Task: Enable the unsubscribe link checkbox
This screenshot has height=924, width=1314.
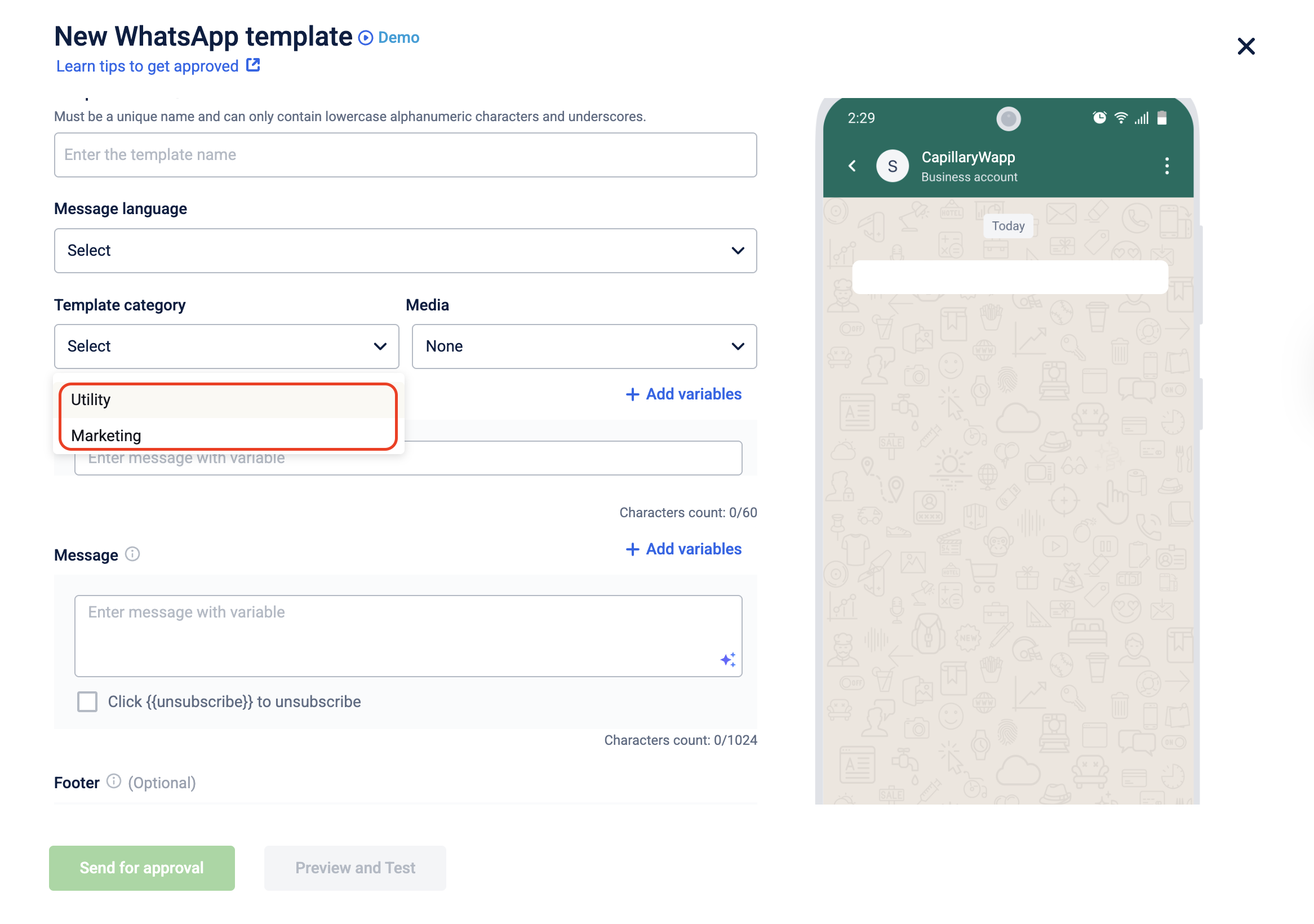Action: point(87,701)
